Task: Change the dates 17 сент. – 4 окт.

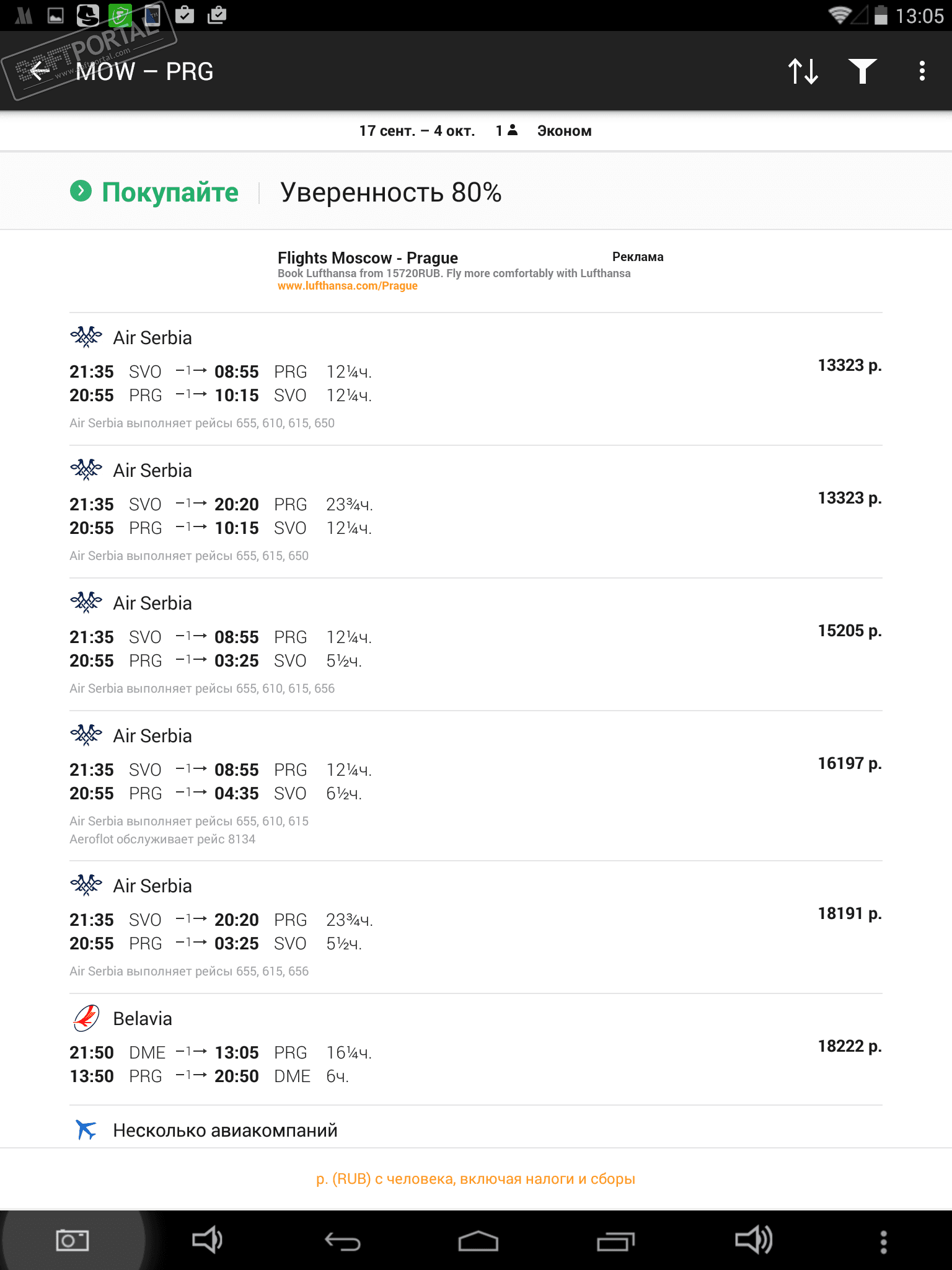Action: (416, 131)
